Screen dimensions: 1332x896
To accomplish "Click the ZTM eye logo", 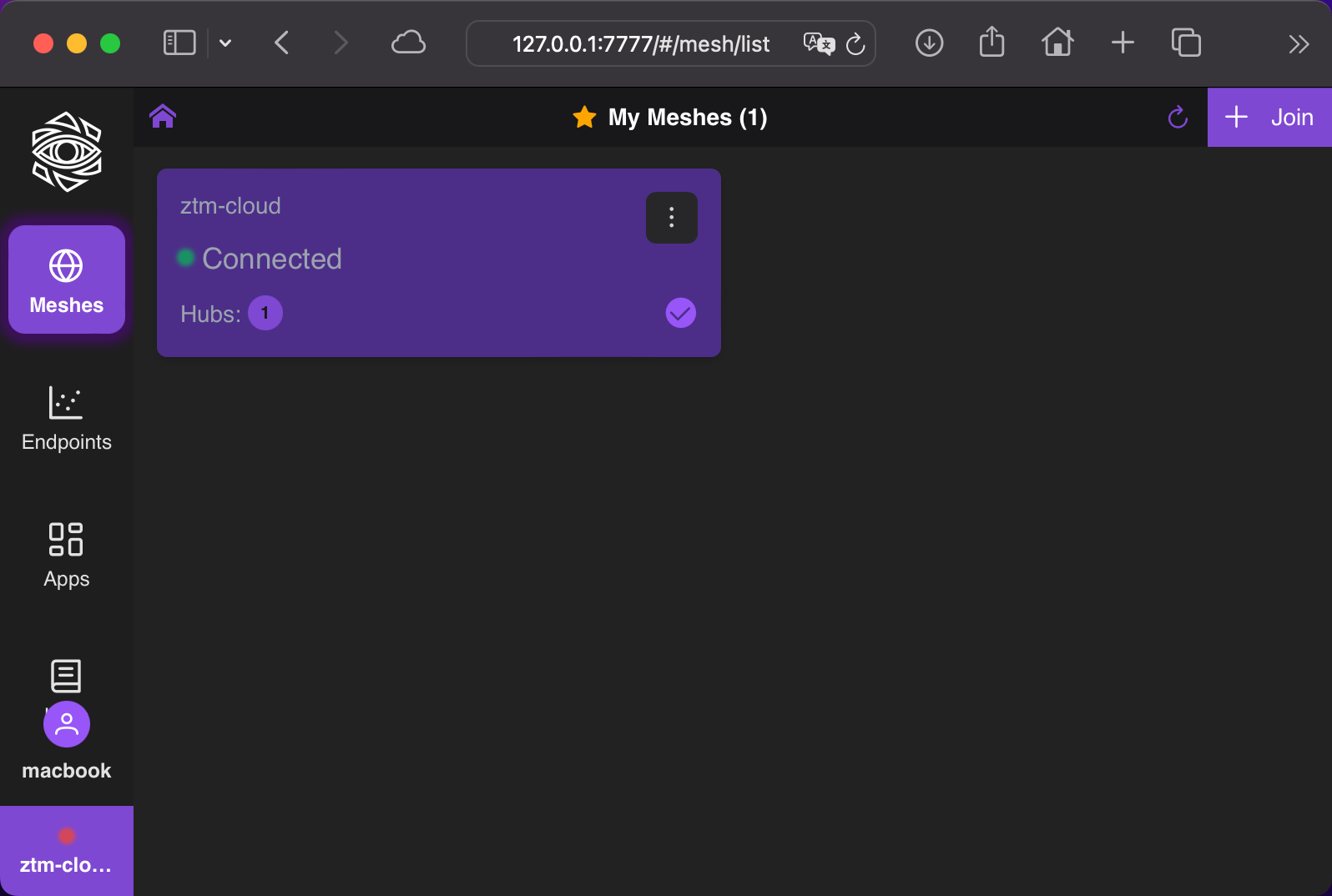I will click(x=67, y=152).
